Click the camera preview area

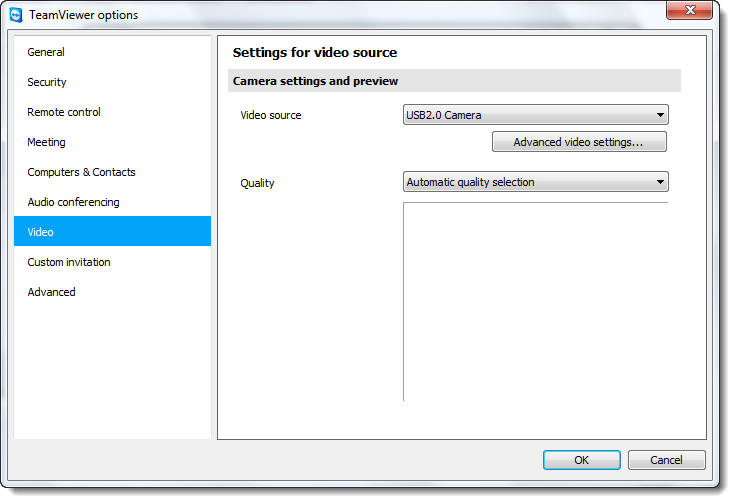click(536, 301)
